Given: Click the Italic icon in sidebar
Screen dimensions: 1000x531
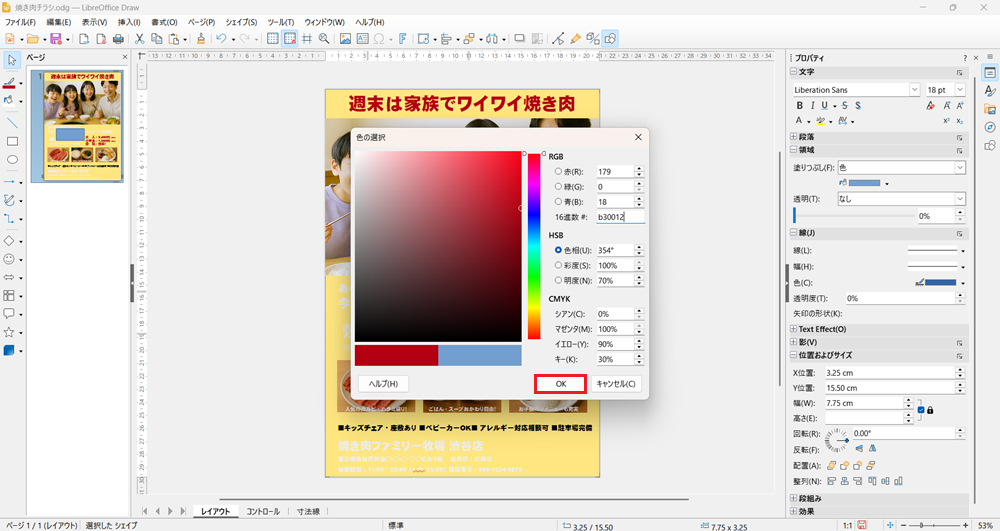Looking at the screenshot, I should click(812, 106).
